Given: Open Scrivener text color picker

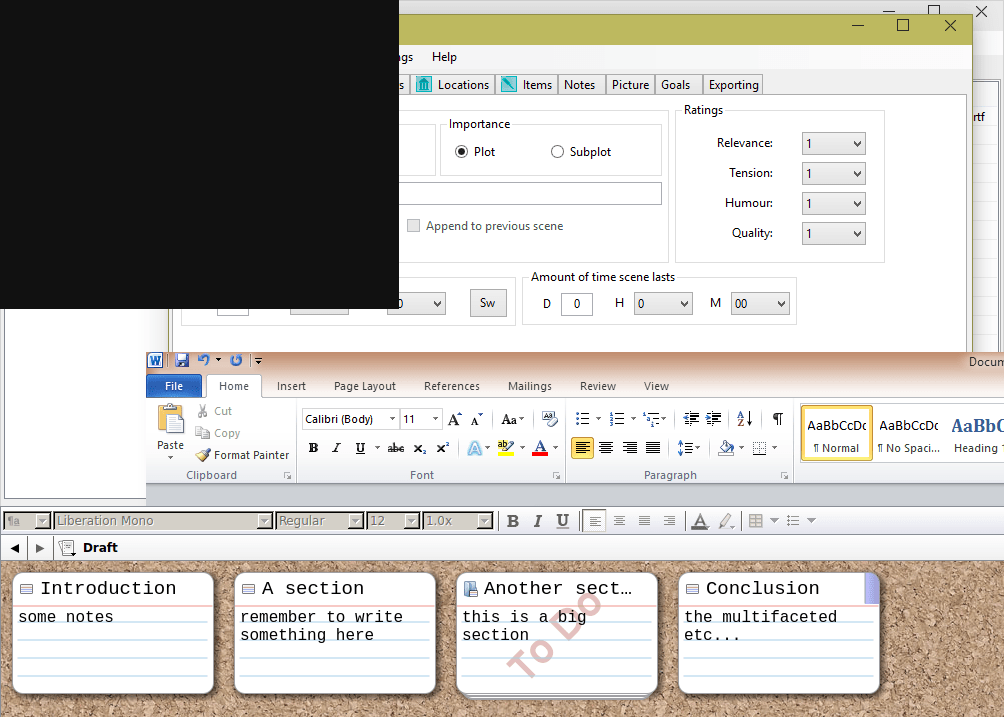Looking at the screenshot, I should 700,521.
